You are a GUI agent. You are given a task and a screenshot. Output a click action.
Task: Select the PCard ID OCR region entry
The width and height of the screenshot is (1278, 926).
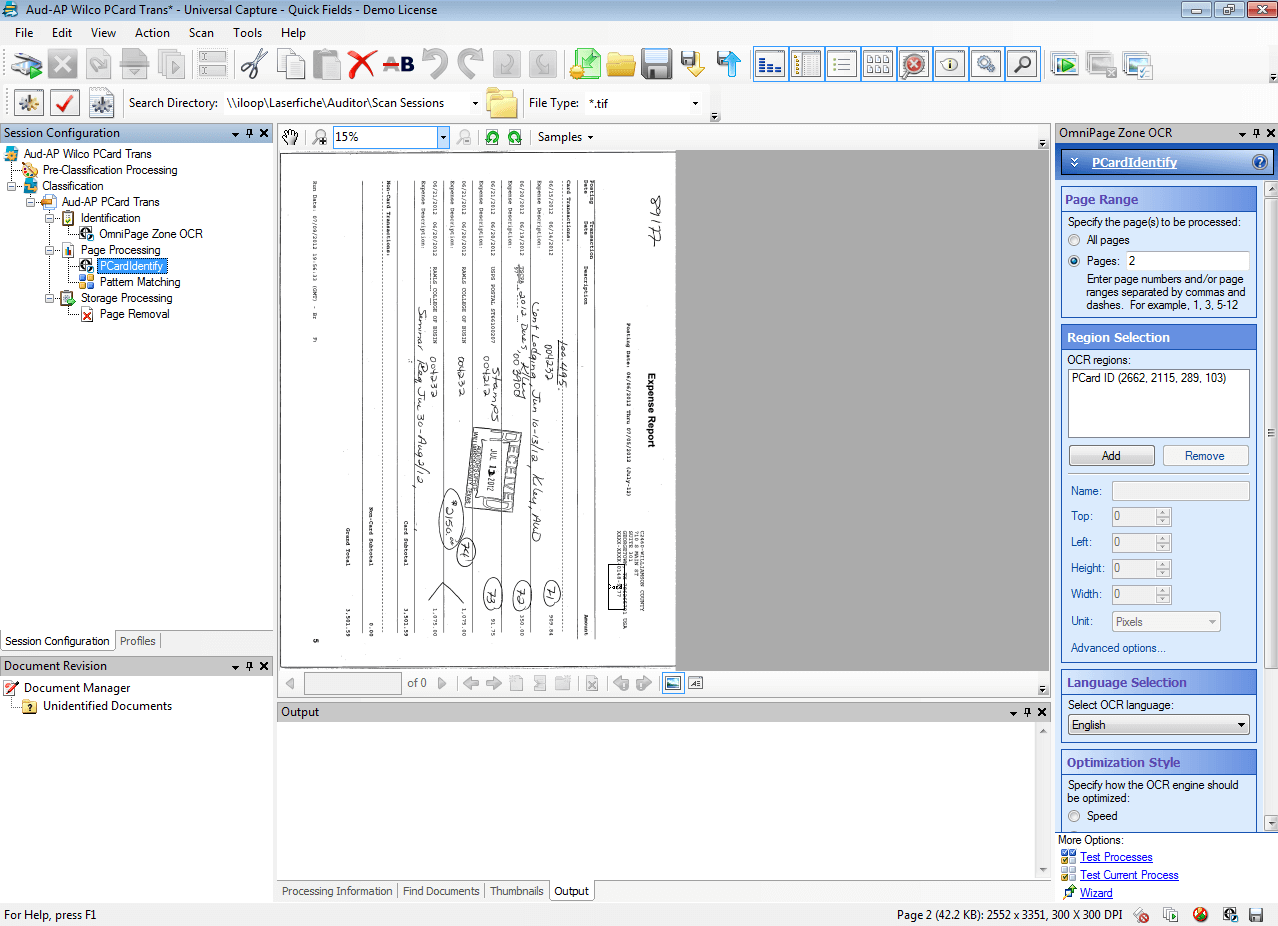click(x=1148, y=378)
